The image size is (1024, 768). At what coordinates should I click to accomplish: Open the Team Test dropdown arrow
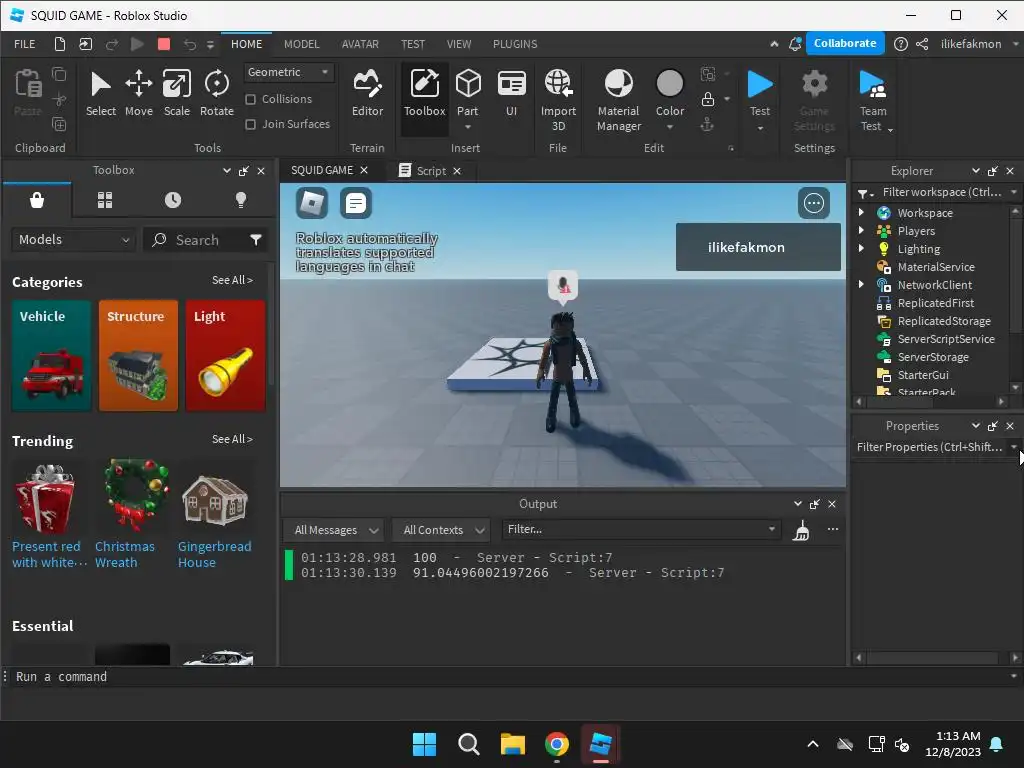(x=890, y=130)
